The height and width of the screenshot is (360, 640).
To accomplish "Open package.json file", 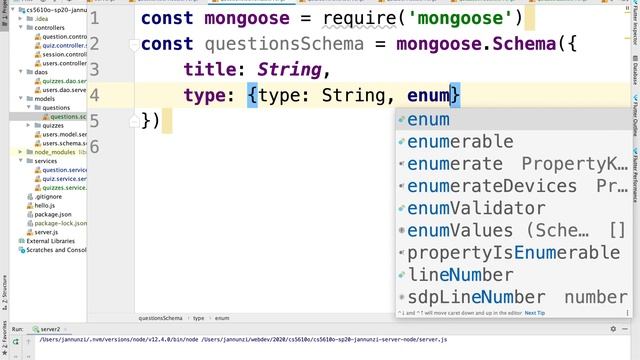I will pos(49,214).
